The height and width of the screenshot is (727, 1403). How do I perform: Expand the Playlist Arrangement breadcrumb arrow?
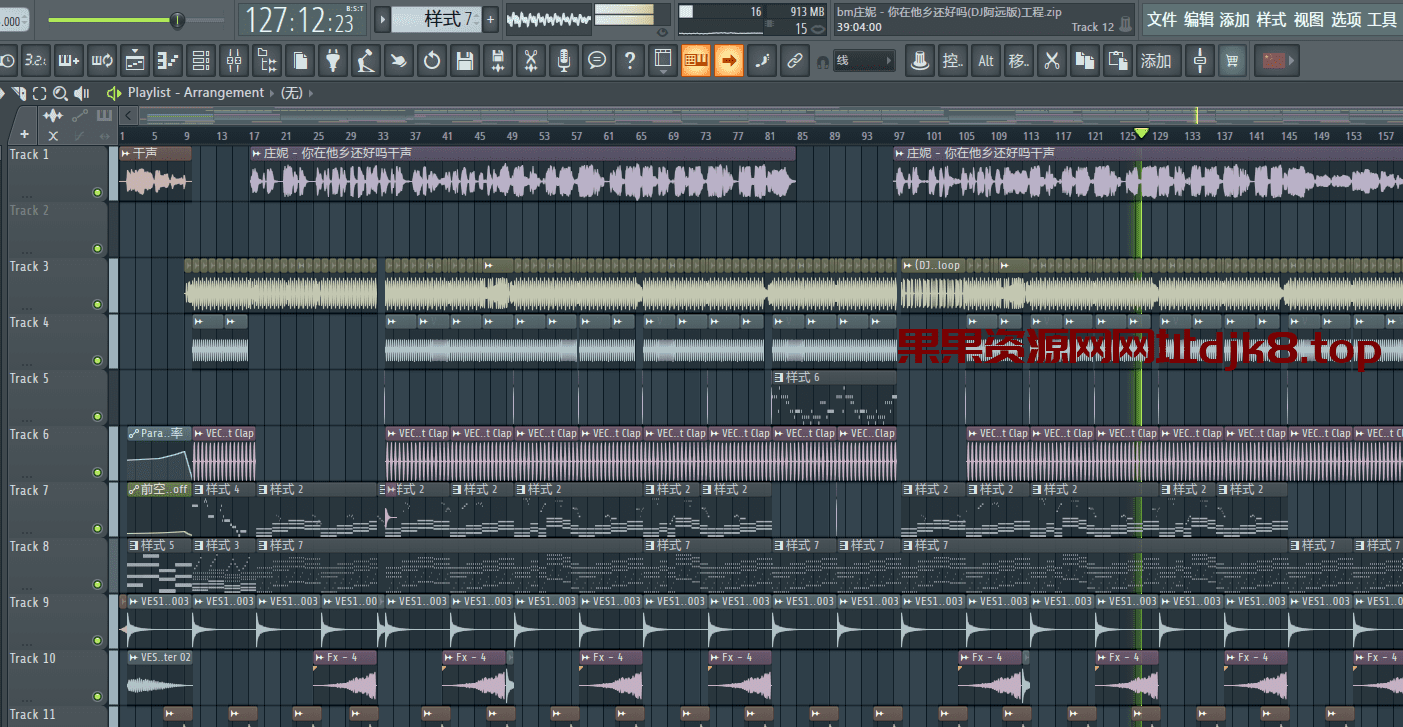(311, 93)
